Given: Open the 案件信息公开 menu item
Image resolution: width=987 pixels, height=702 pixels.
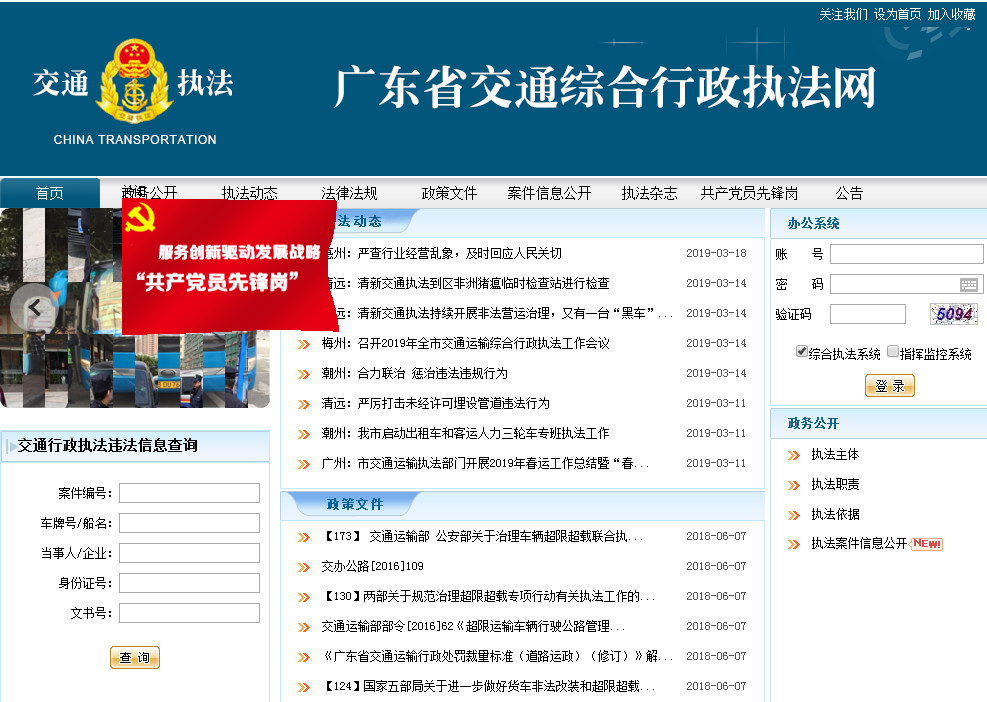Looking at the screenshot, I should (x=550, y=193).
